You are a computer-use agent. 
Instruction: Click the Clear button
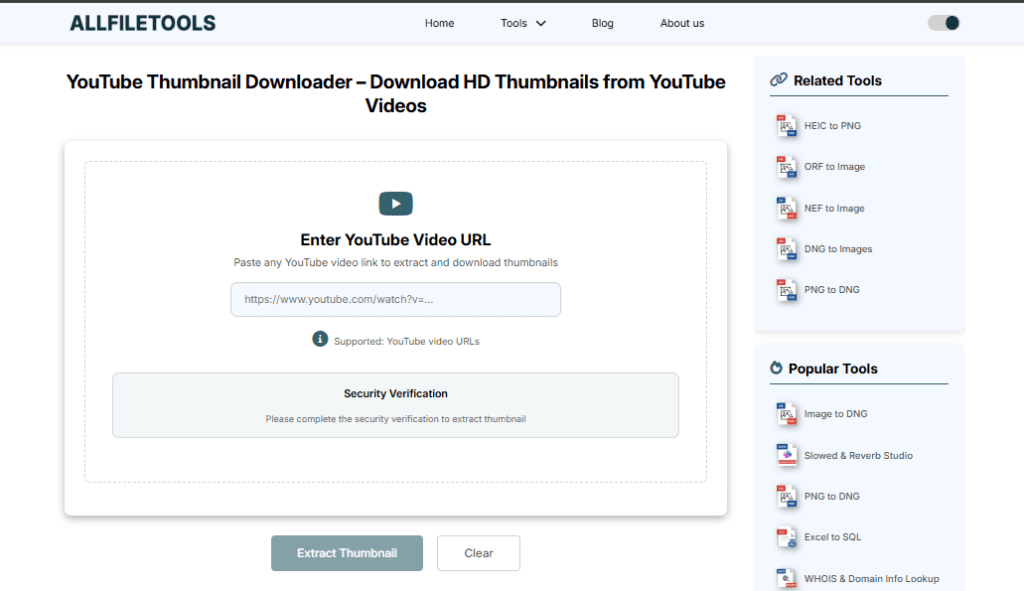pyautogui.click(x=478, y=553)
